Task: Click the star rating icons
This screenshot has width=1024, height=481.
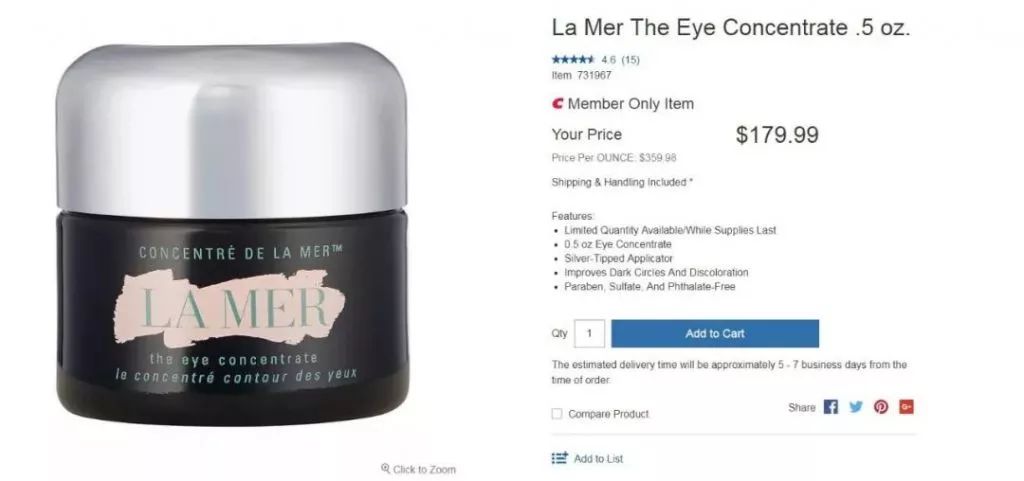Action: point(573,60)
